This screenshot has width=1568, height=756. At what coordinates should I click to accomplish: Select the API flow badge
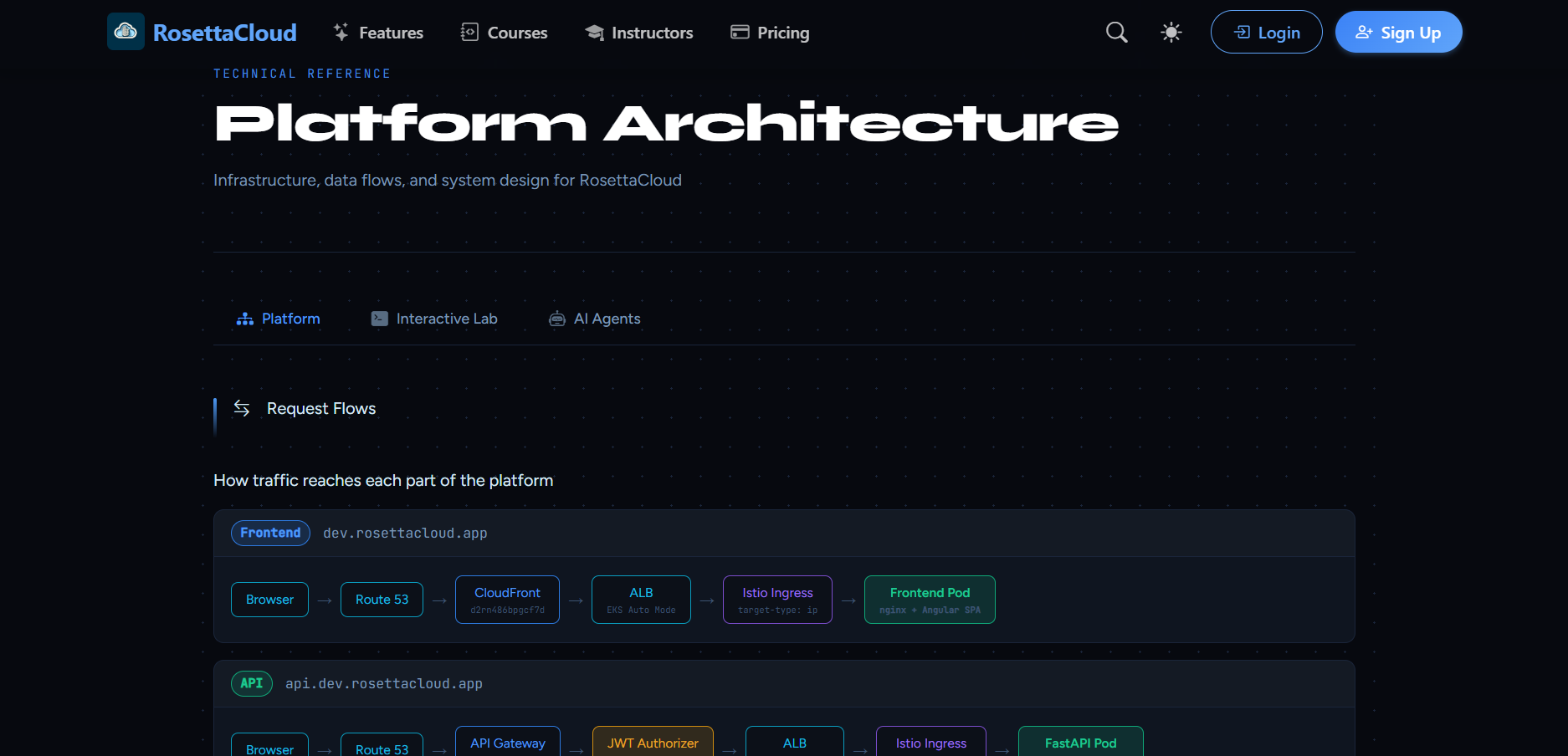tap(252, 683)
